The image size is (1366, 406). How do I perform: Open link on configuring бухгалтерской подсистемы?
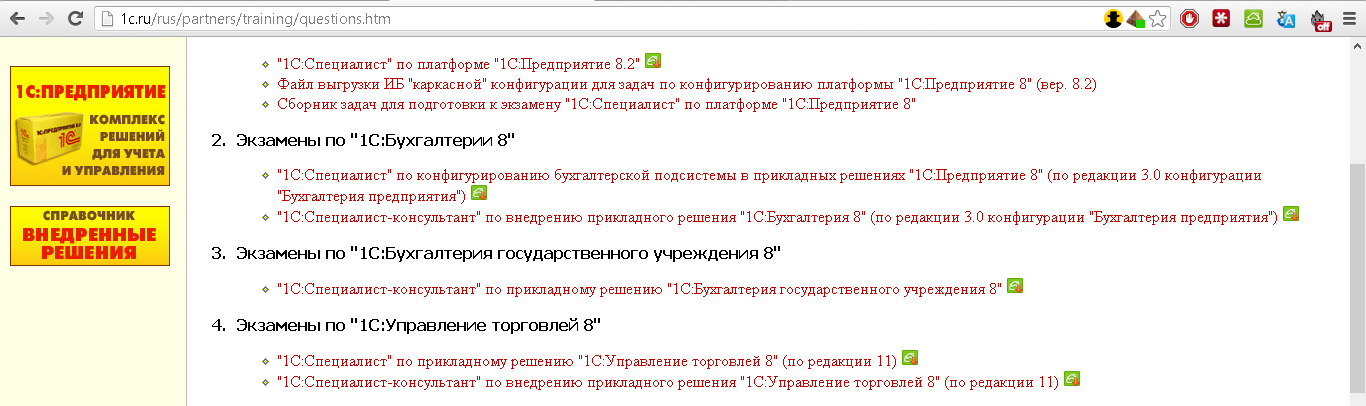pyautogui.click(x=769, y=185)
